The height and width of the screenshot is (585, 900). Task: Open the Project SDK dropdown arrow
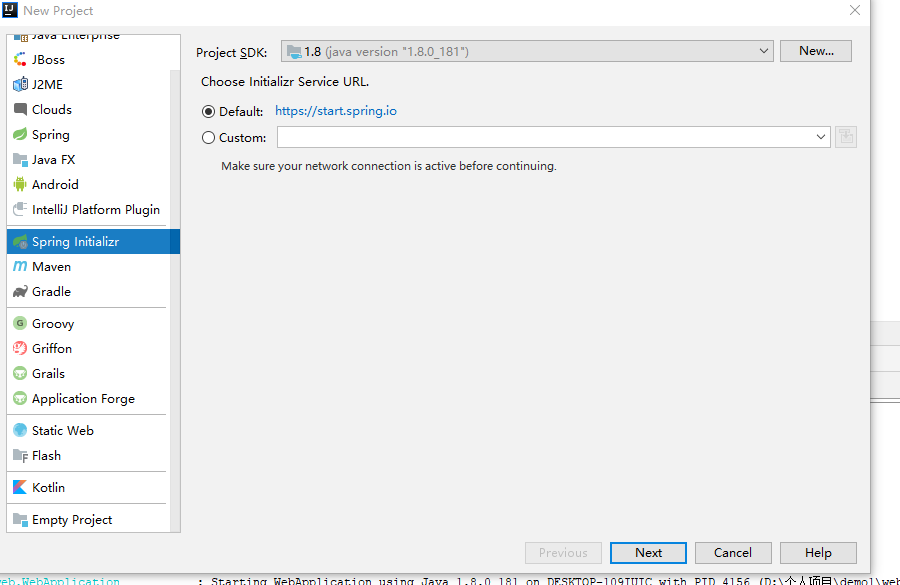[763, 51]
